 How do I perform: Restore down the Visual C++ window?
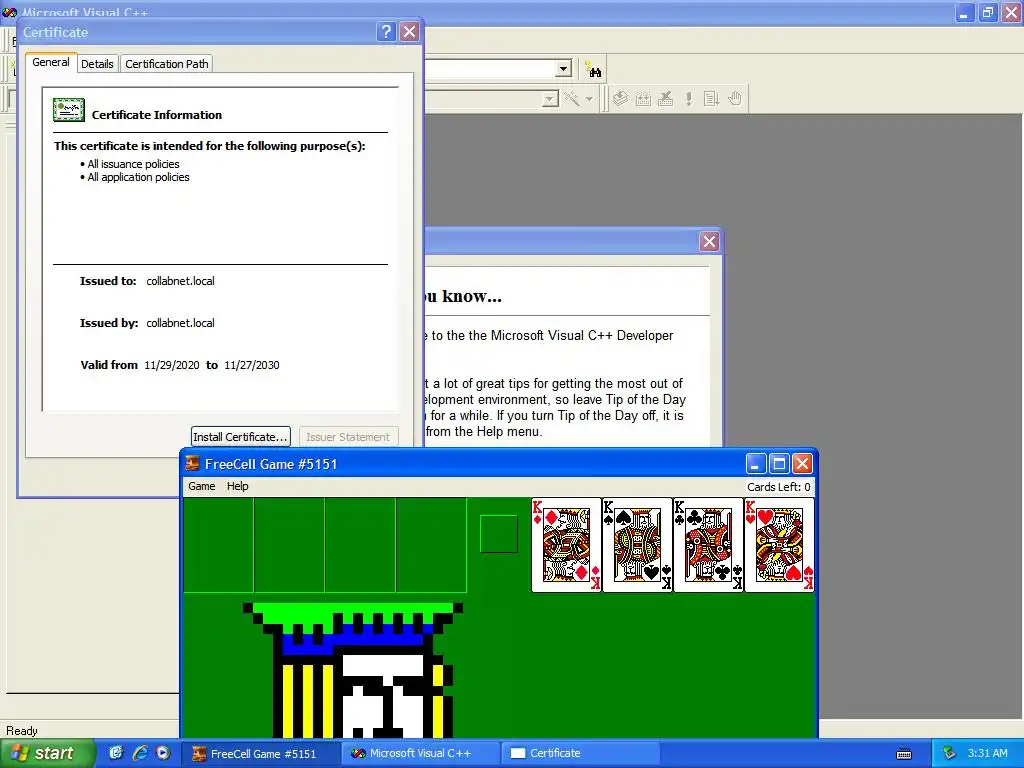[x=988, y=12]
